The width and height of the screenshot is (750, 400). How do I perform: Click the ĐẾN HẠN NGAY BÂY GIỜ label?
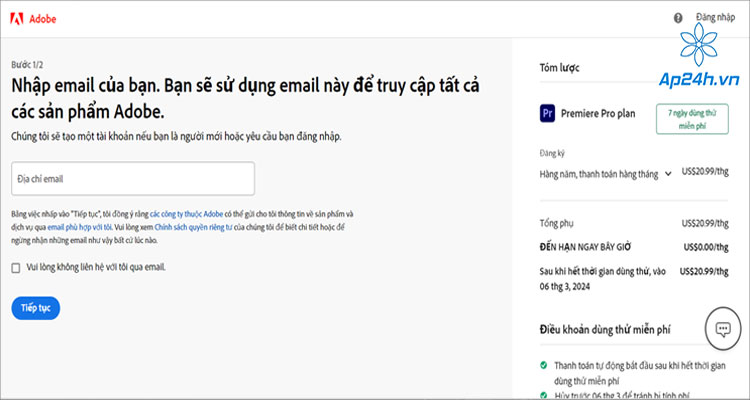pos(585,247)
